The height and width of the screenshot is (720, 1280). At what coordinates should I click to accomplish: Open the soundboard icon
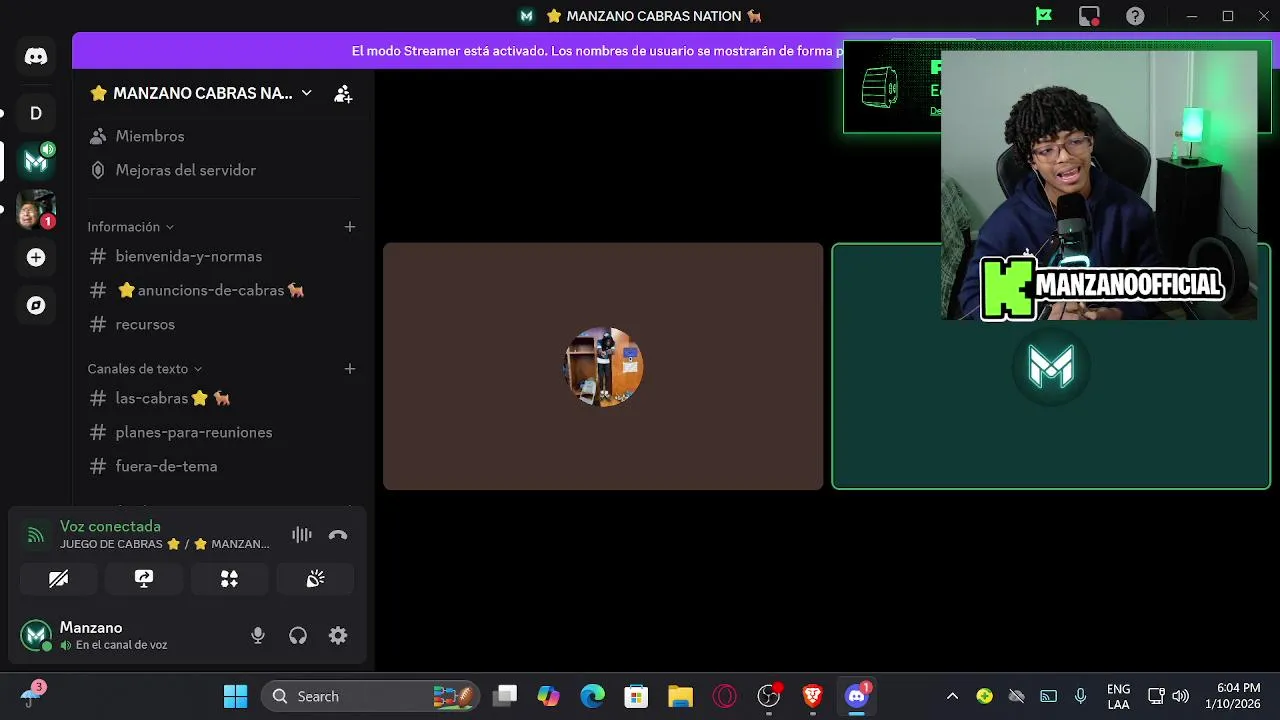tap(315, 578)
